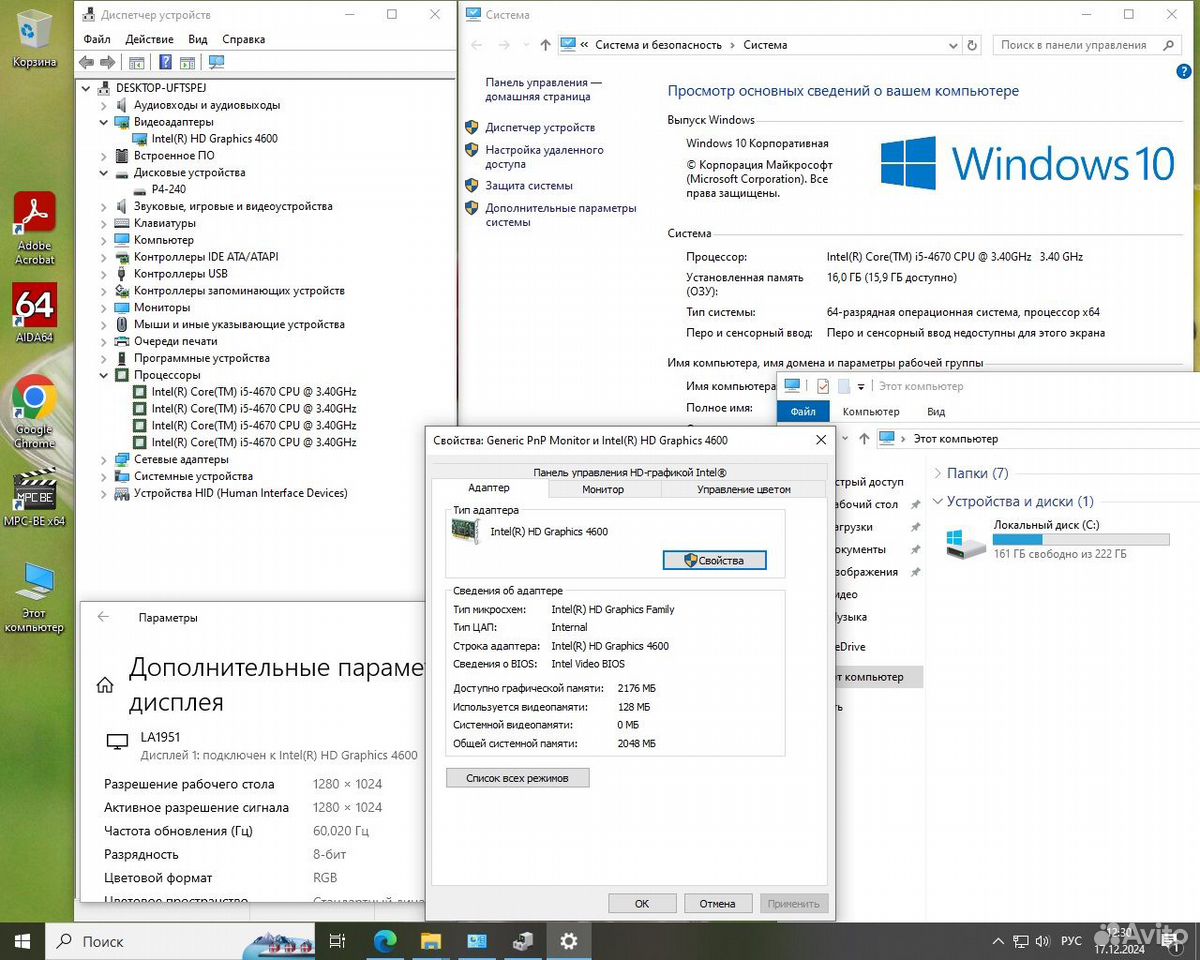The width and height of the screenshot is (1200, 960).
Task: Select 'Intel(R) HD Graphics 4600' in device tree
Action: pos(215,139)
